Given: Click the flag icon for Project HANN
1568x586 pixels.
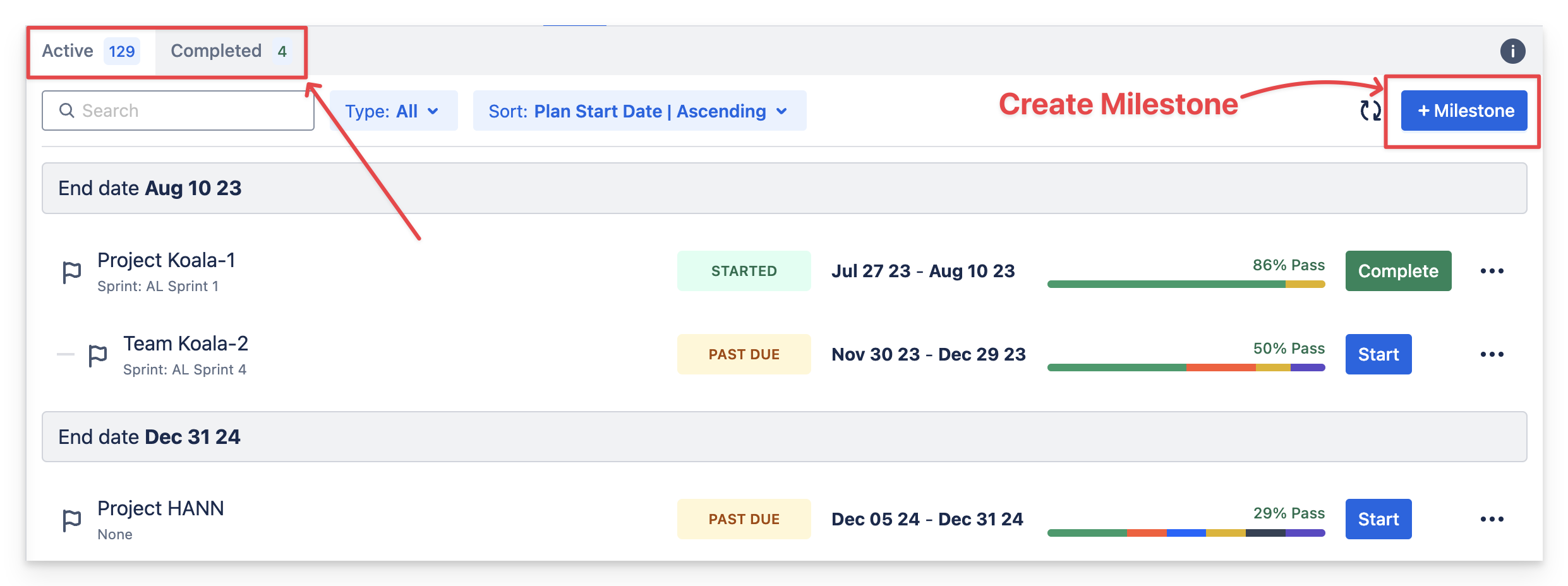Looking at the screenshot, I should [72, 520].
